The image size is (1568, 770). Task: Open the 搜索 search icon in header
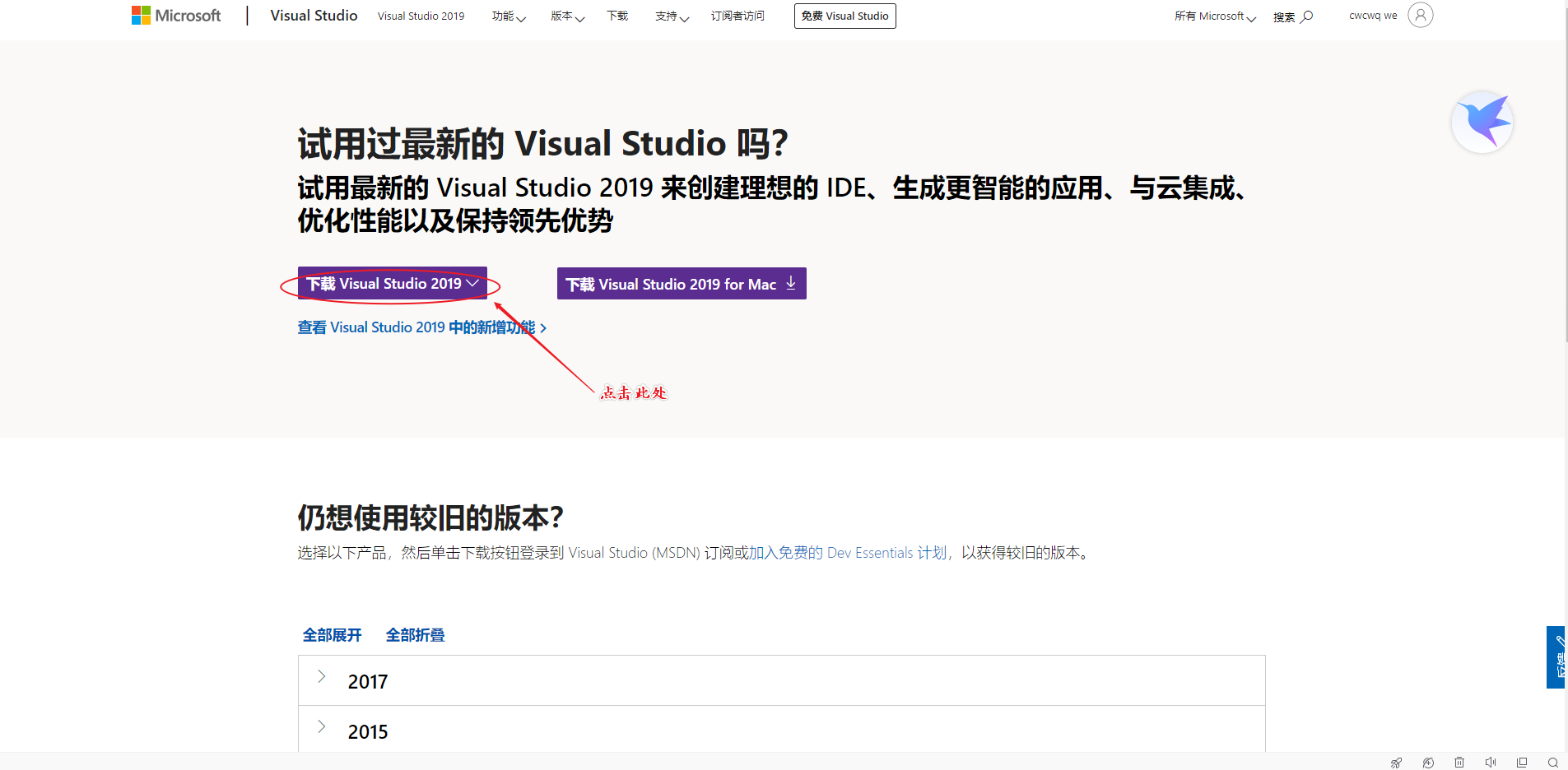[x=1293, y=16]
